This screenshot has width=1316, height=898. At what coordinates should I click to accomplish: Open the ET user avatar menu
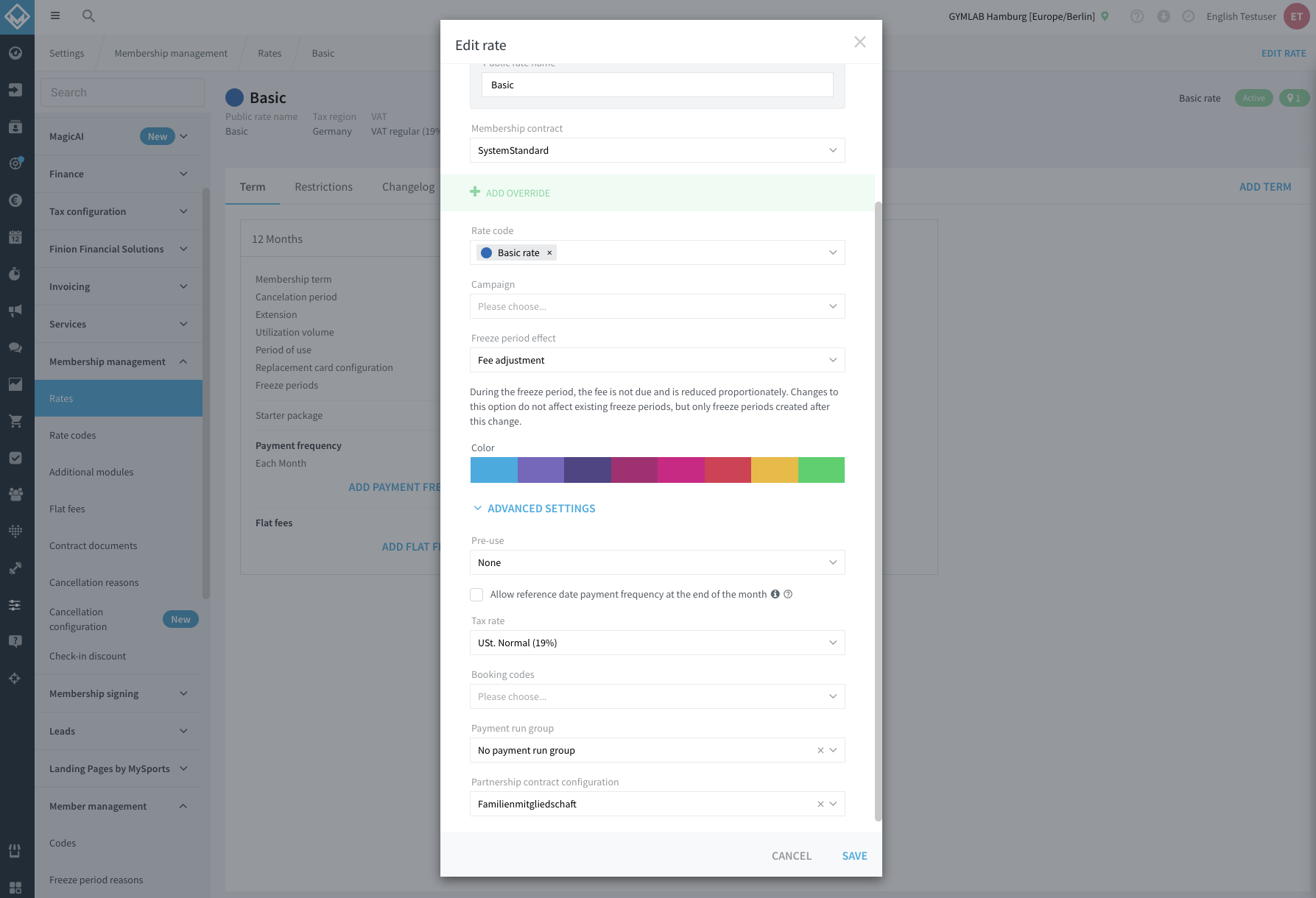1296,16
